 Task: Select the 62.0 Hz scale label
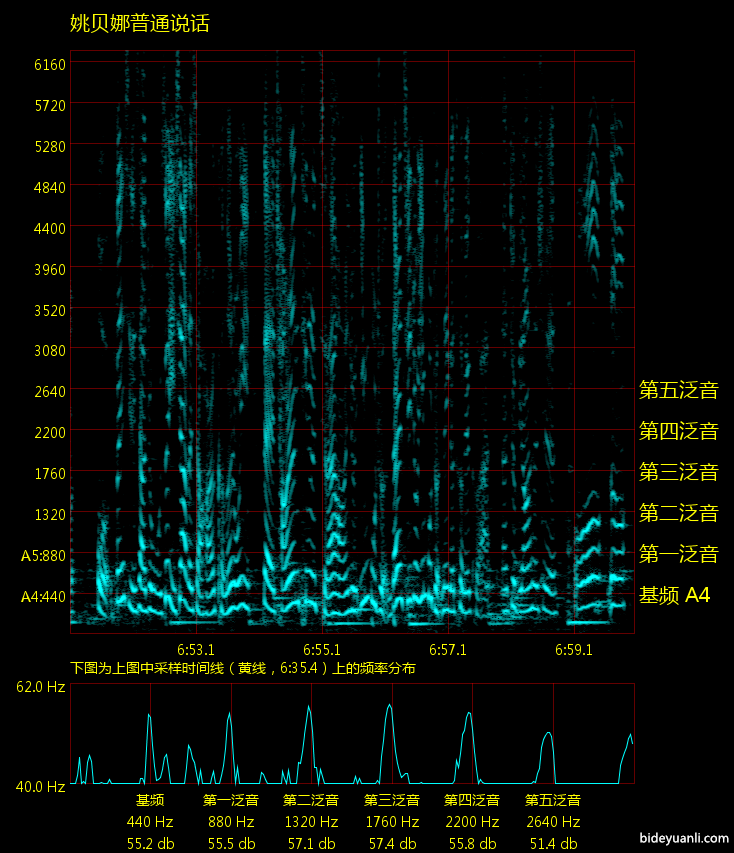pos(40,687)
